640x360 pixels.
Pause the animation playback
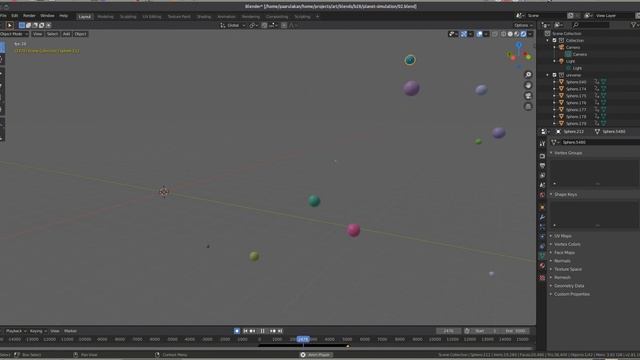pos(262,331)
